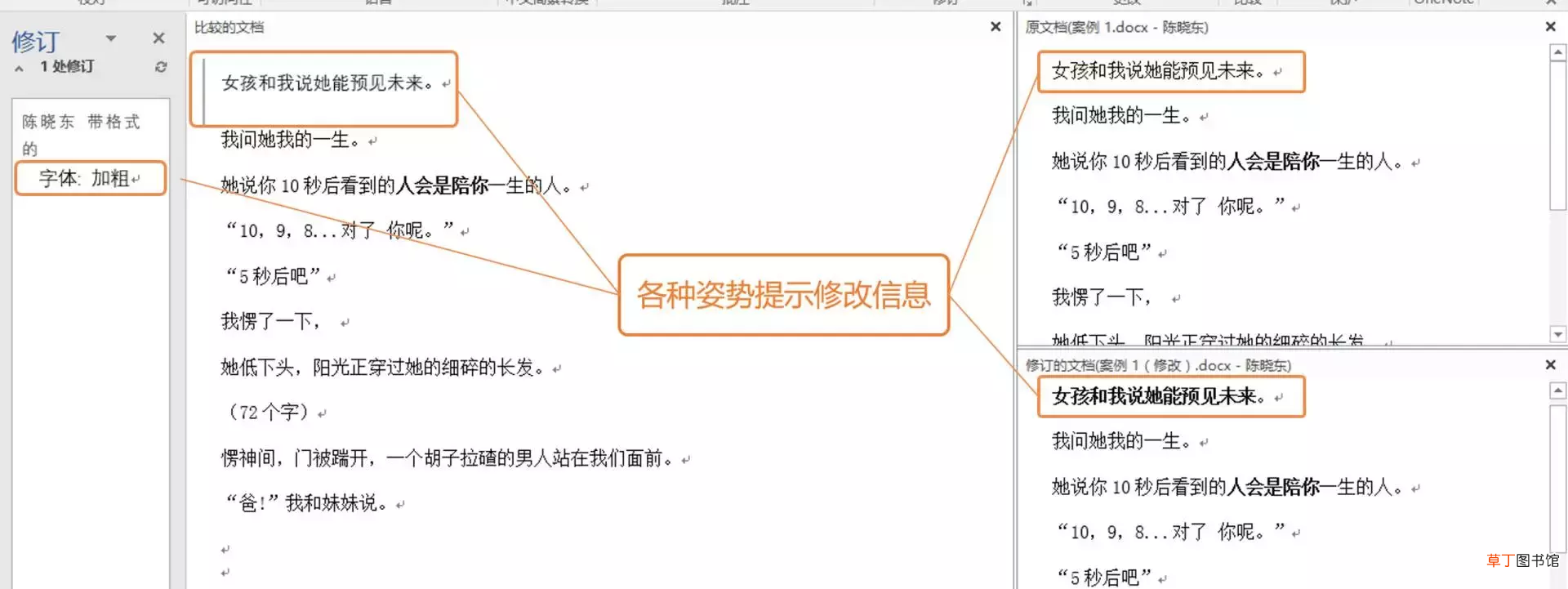1568x589 pixels.
Task: Click “5秒后吧” in 原文档 pane
Action: click(x=1104, y=252)
